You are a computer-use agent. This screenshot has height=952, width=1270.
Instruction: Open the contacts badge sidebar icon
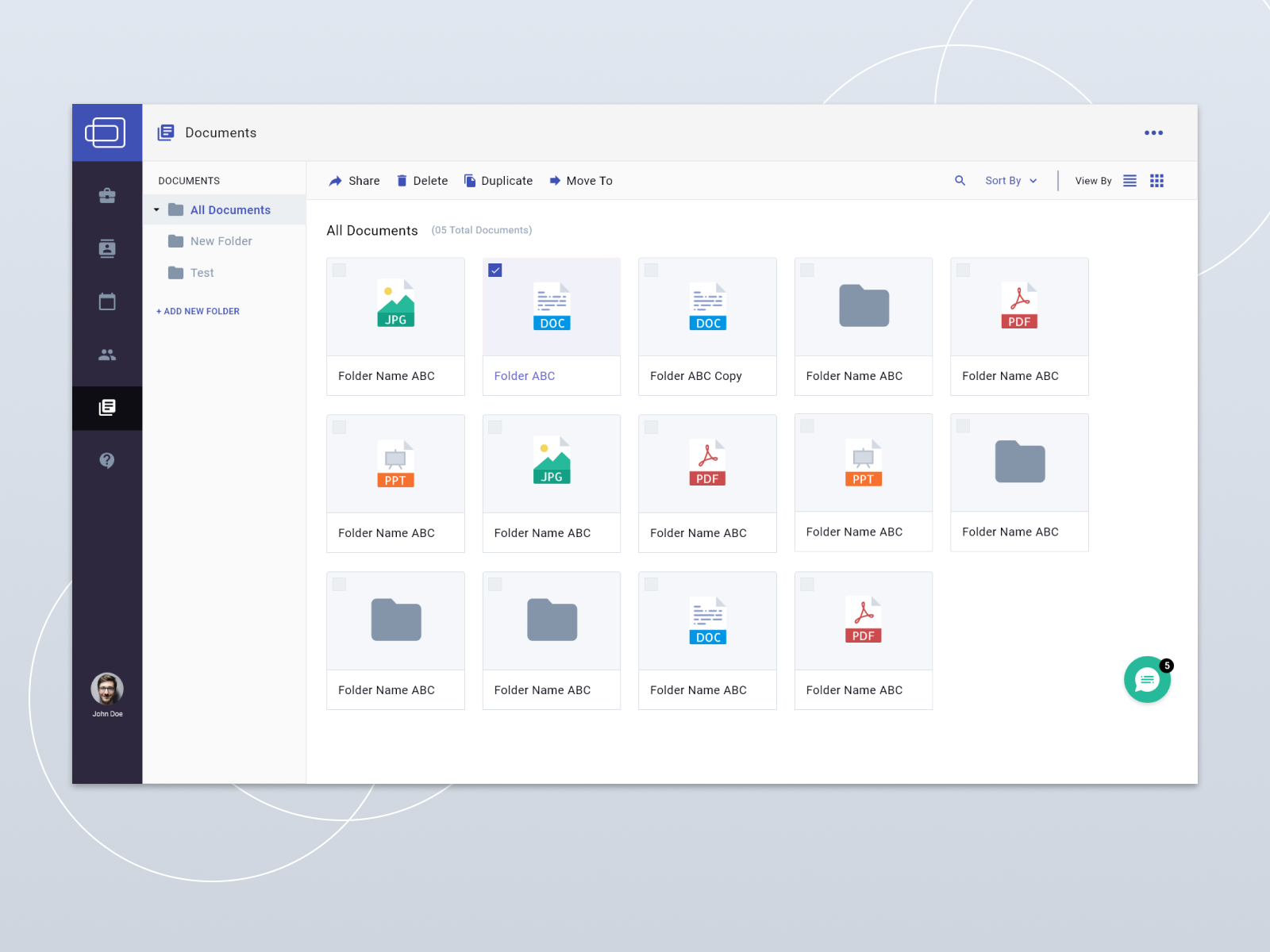point(107,248)
